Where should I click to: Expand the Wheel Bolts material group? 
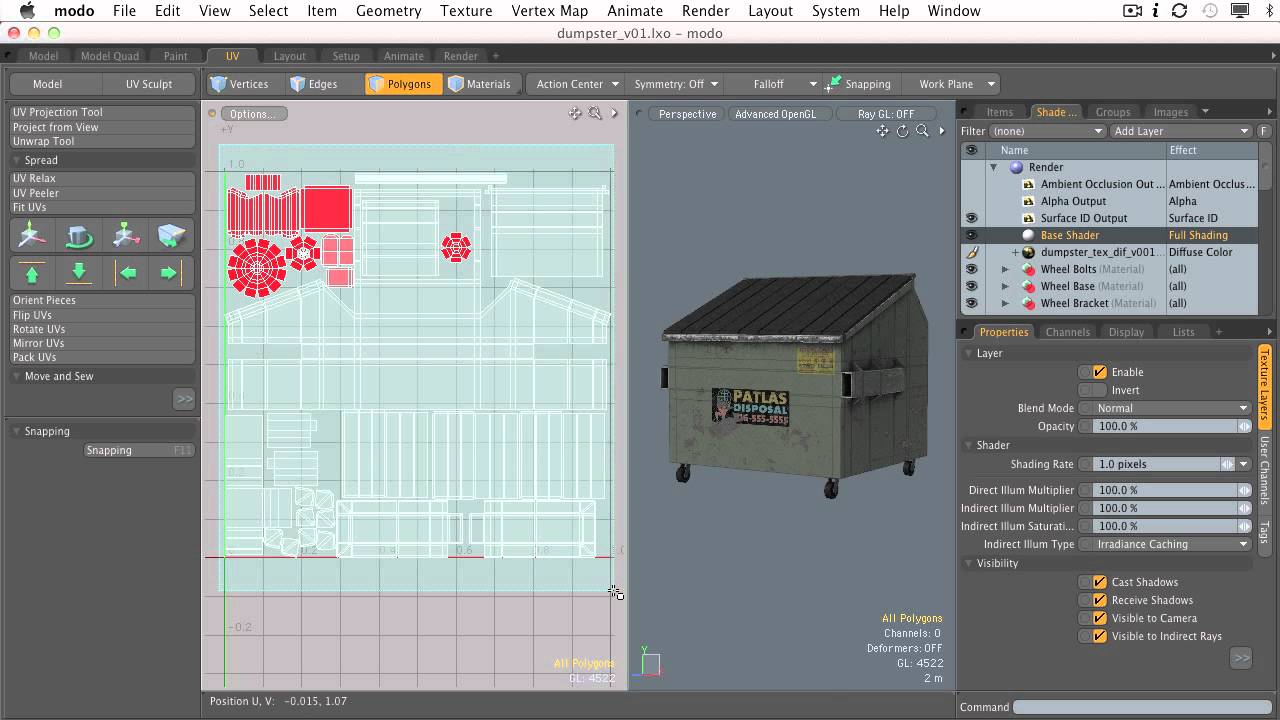(1005, 269)
